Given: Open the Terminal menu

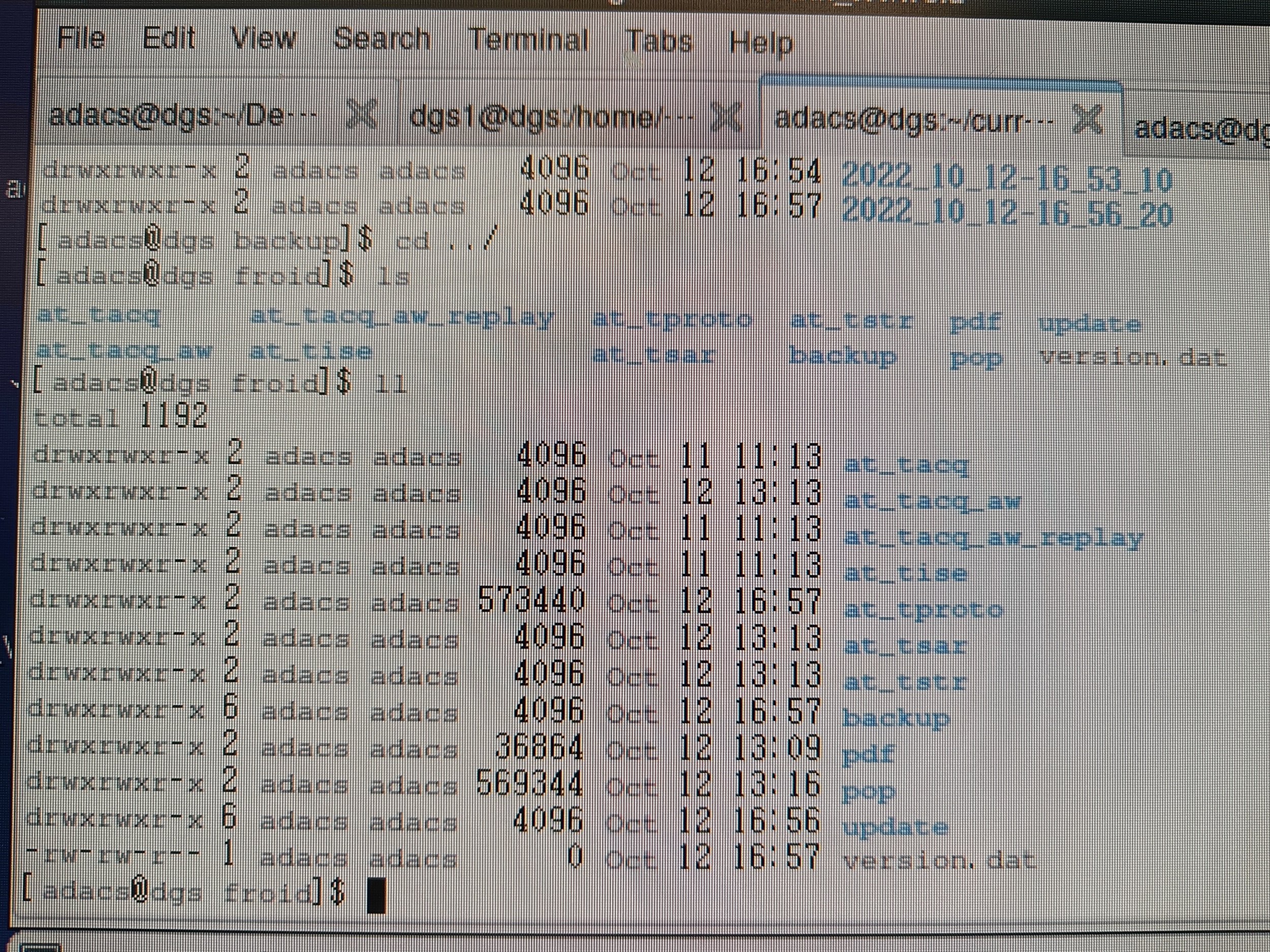Looking at the screenshot, I should (x=529, y=41).
